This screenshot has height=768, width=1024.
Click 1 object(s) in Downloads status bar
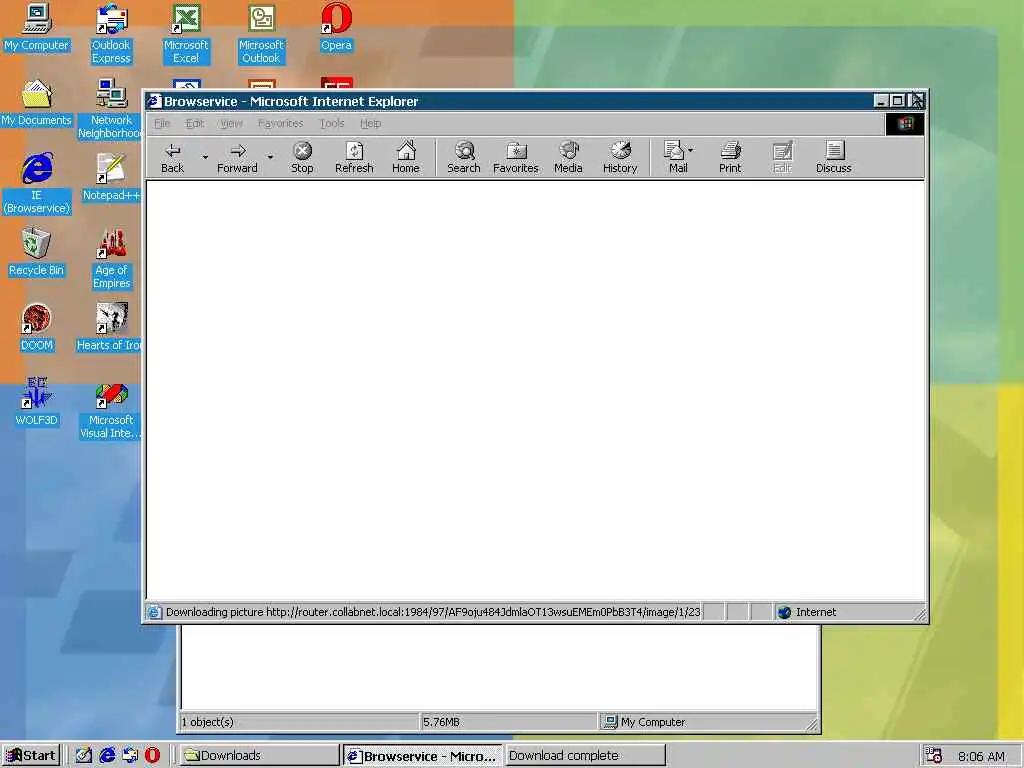tap(208, 722)
